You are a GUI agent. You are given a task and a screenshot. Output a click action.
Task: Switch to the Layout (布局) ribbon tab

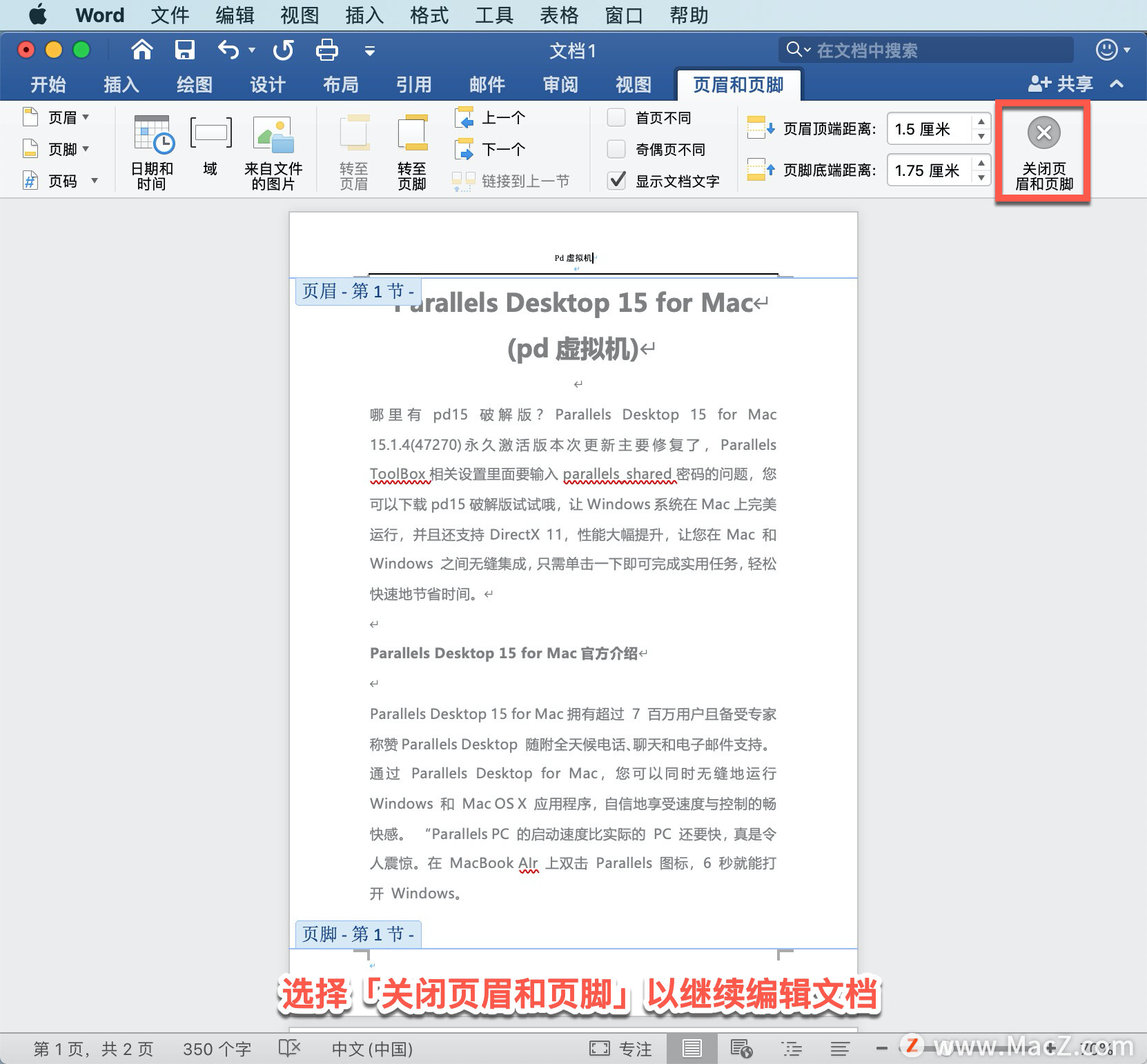click(x=341, y=85)
